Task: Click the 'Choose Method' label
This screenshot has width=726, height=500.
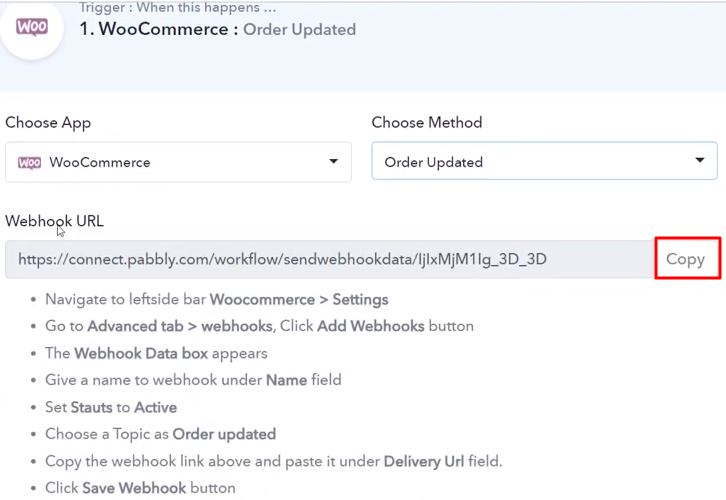Action: point(427,123)
